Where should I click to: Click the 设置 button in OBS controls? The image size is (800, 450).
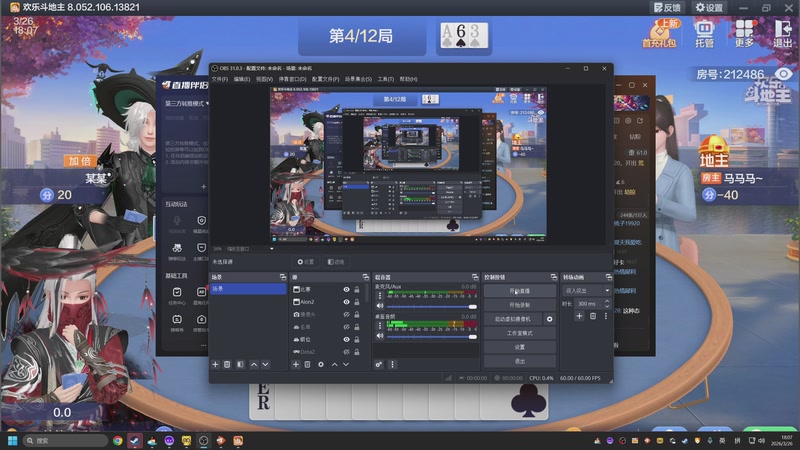[x=519, y=347]
